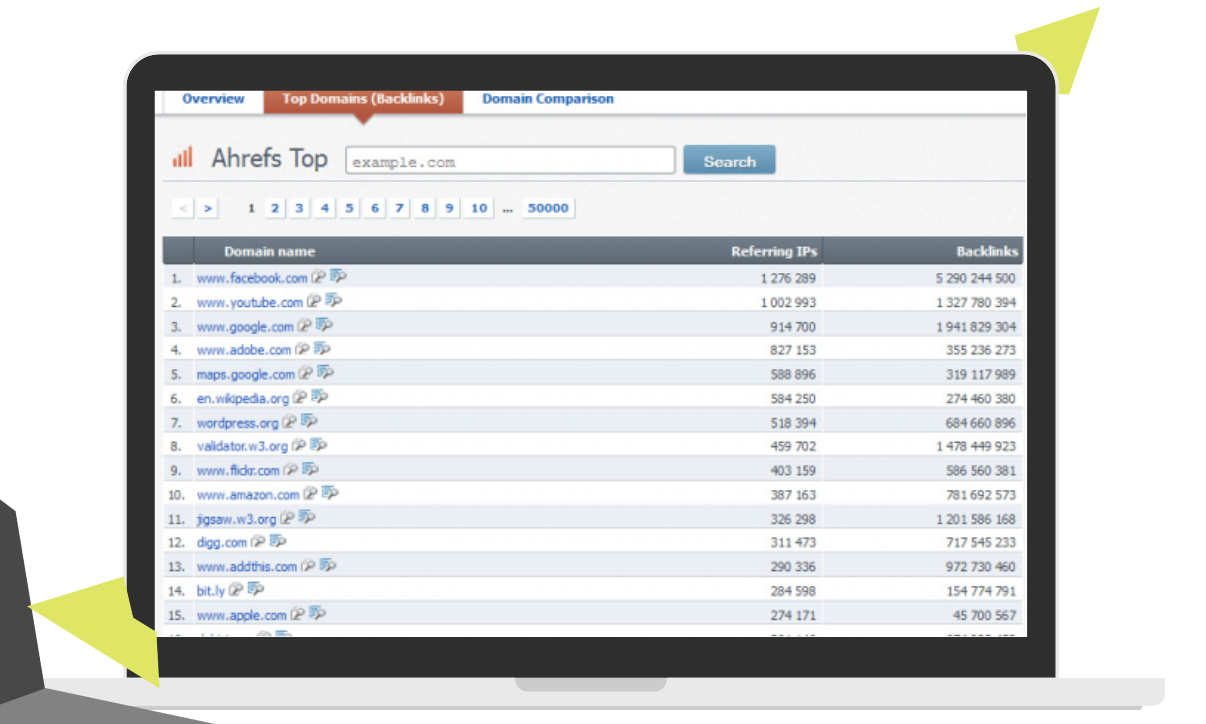The image size is (1206, 724).
Task: Open the www.apple.com domain link
Action: click(x=242, y=615)
